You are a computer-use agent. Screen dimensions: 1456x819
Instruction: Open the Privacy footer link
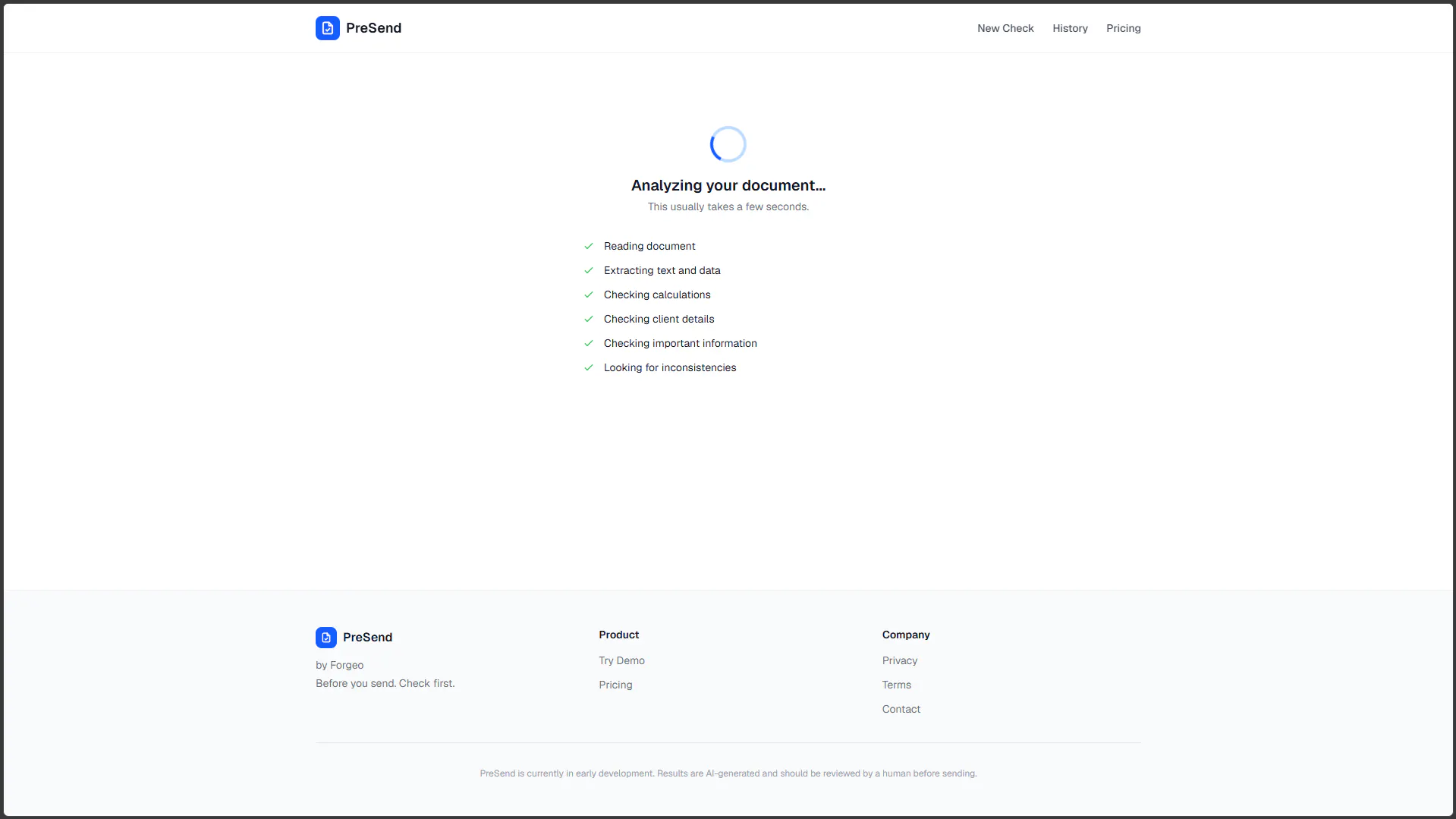pos(899,660)
